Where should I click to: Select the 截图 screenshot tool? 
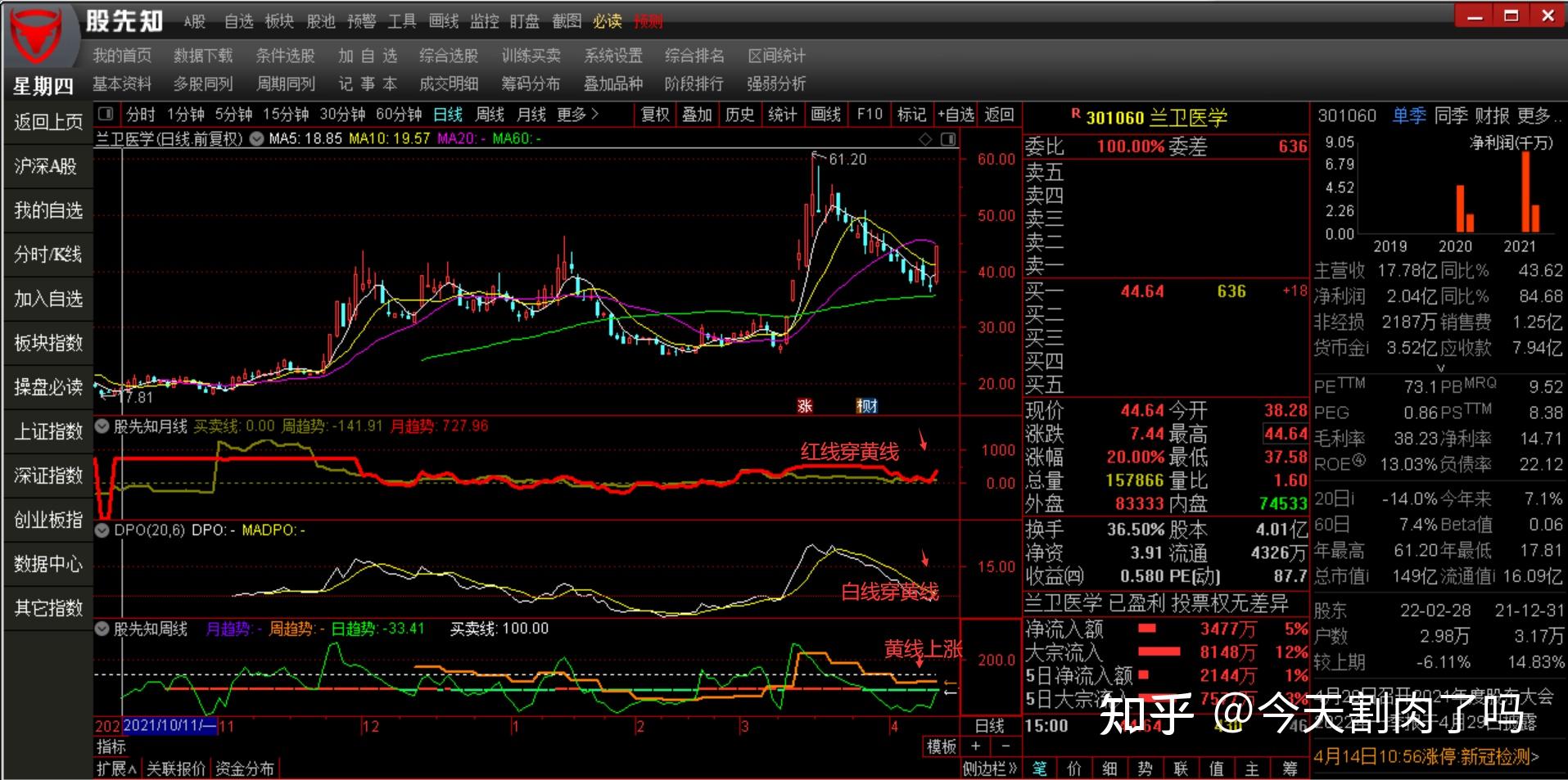(567, 22)
